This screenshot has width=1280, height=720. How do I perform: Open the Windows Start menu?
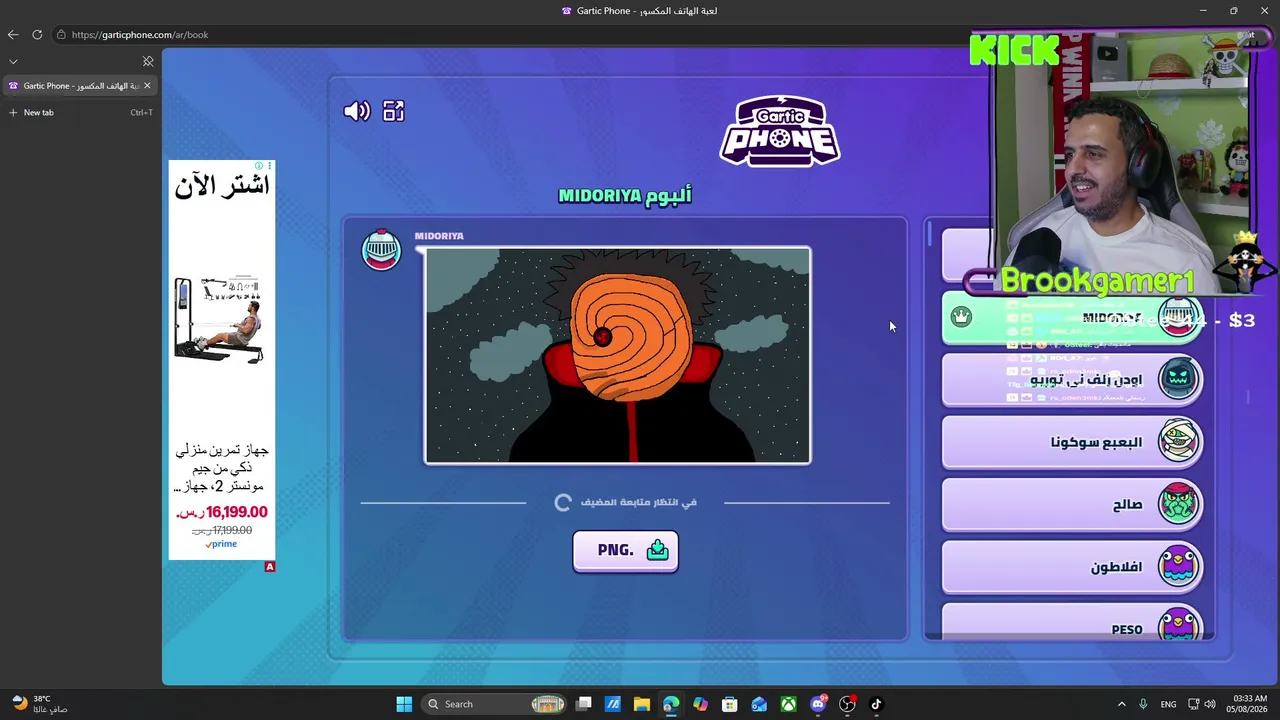click(x=404, y=704)
